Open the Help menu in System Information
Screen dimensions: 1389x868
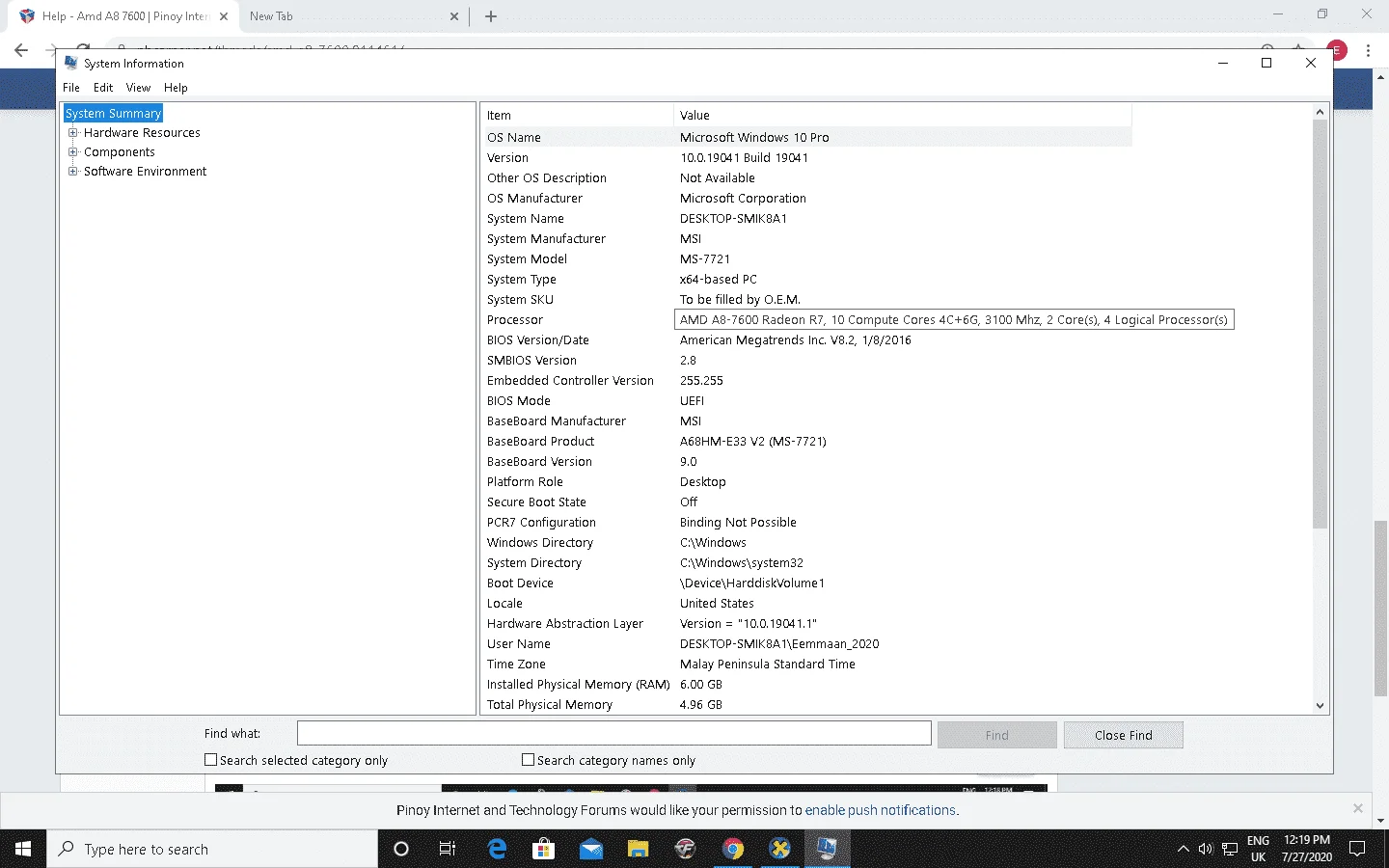176,88
